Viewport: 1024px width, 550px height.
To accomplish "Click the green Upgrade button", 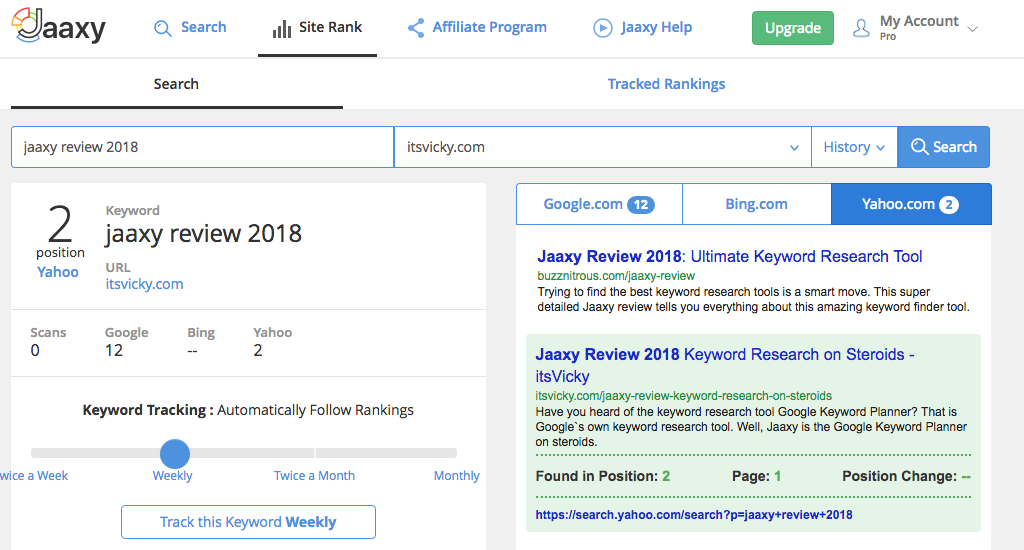I will point(793,28).
